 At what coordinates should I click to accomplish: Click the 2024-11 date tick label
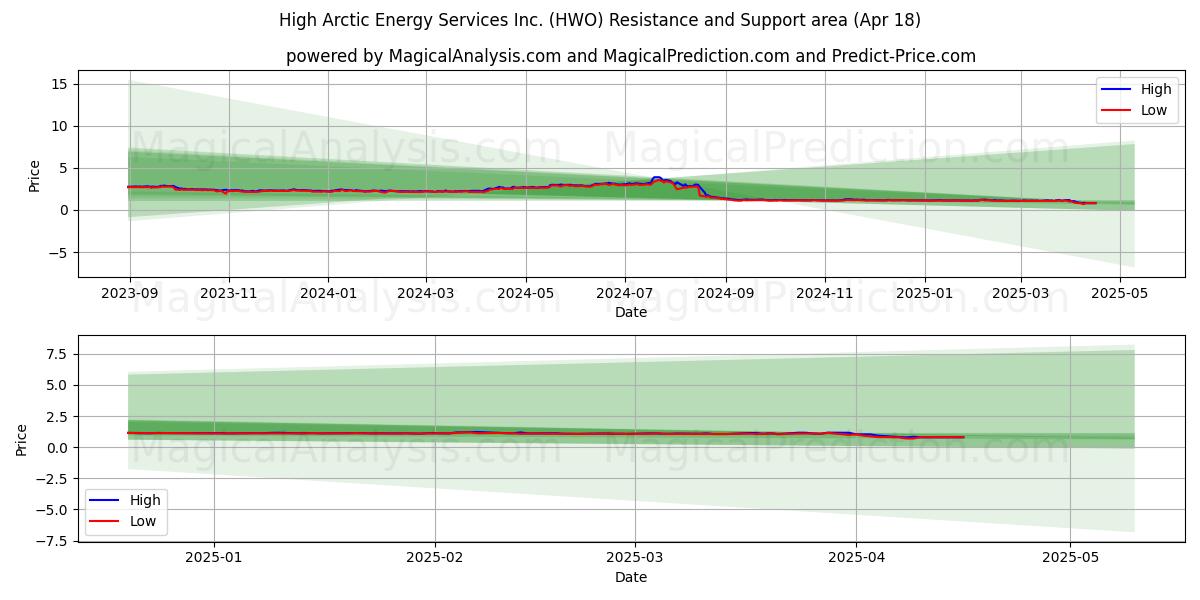(x=825, y=294)
